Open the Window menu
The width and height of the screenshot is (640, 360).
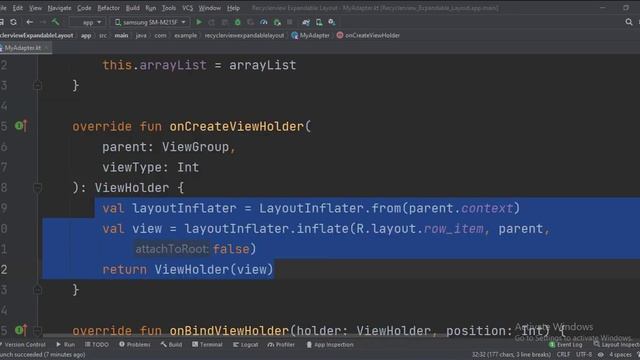point(209,8)
